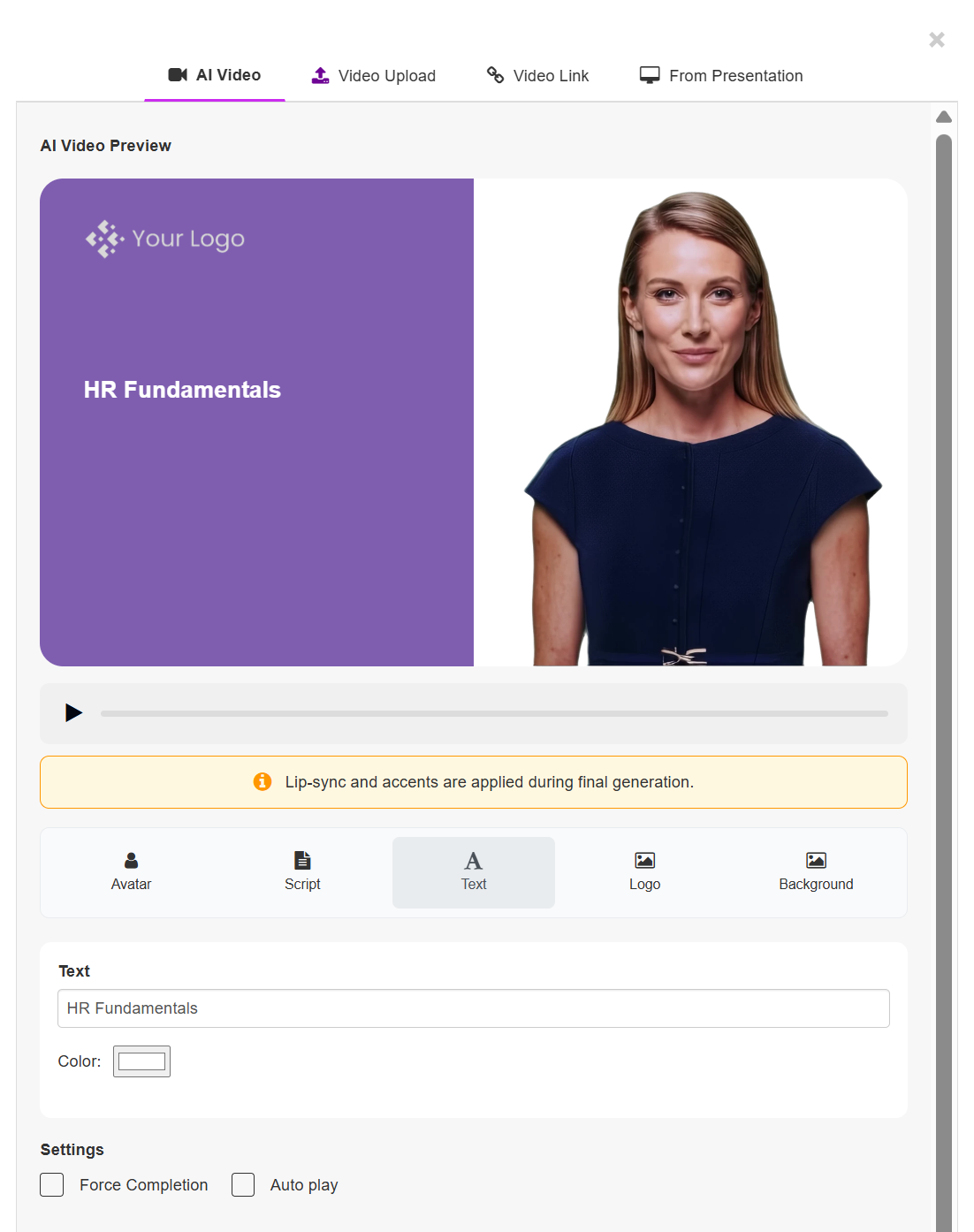Open the Script document icon
This screenshot has width=974, height=1232.
coord(302,860)
